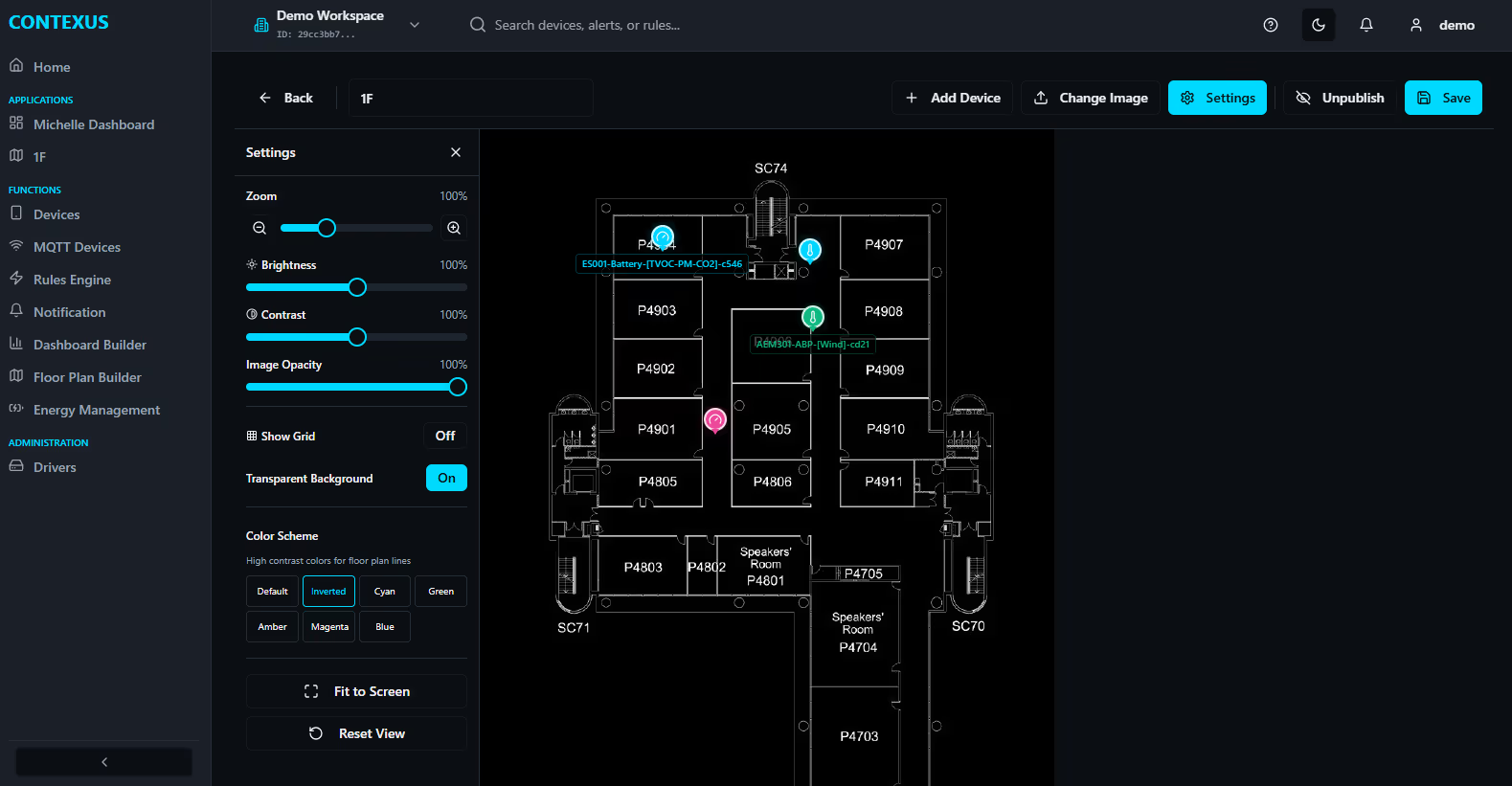Close the Settings panel
Image resolution: width=1512 pixels, height=786 pixels.
click(x=456, y=152)
